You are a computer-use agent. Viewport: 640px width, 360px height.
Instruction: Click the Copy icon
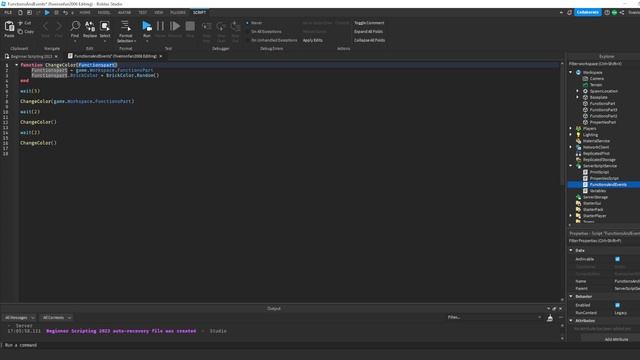point(20,31)
